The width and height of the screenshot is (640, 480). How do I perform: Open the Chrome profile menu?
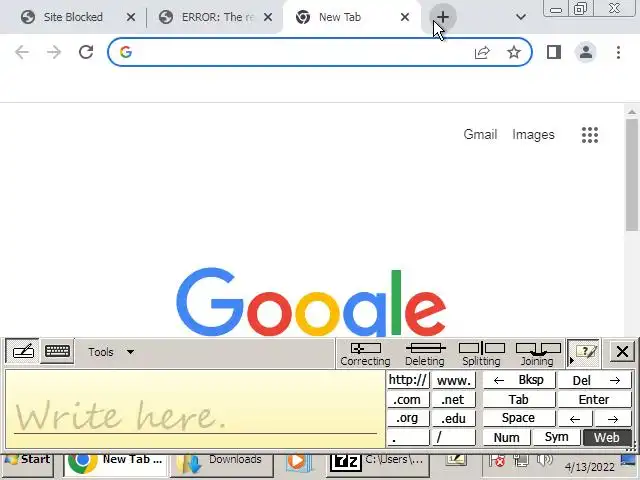pos(586,52)
